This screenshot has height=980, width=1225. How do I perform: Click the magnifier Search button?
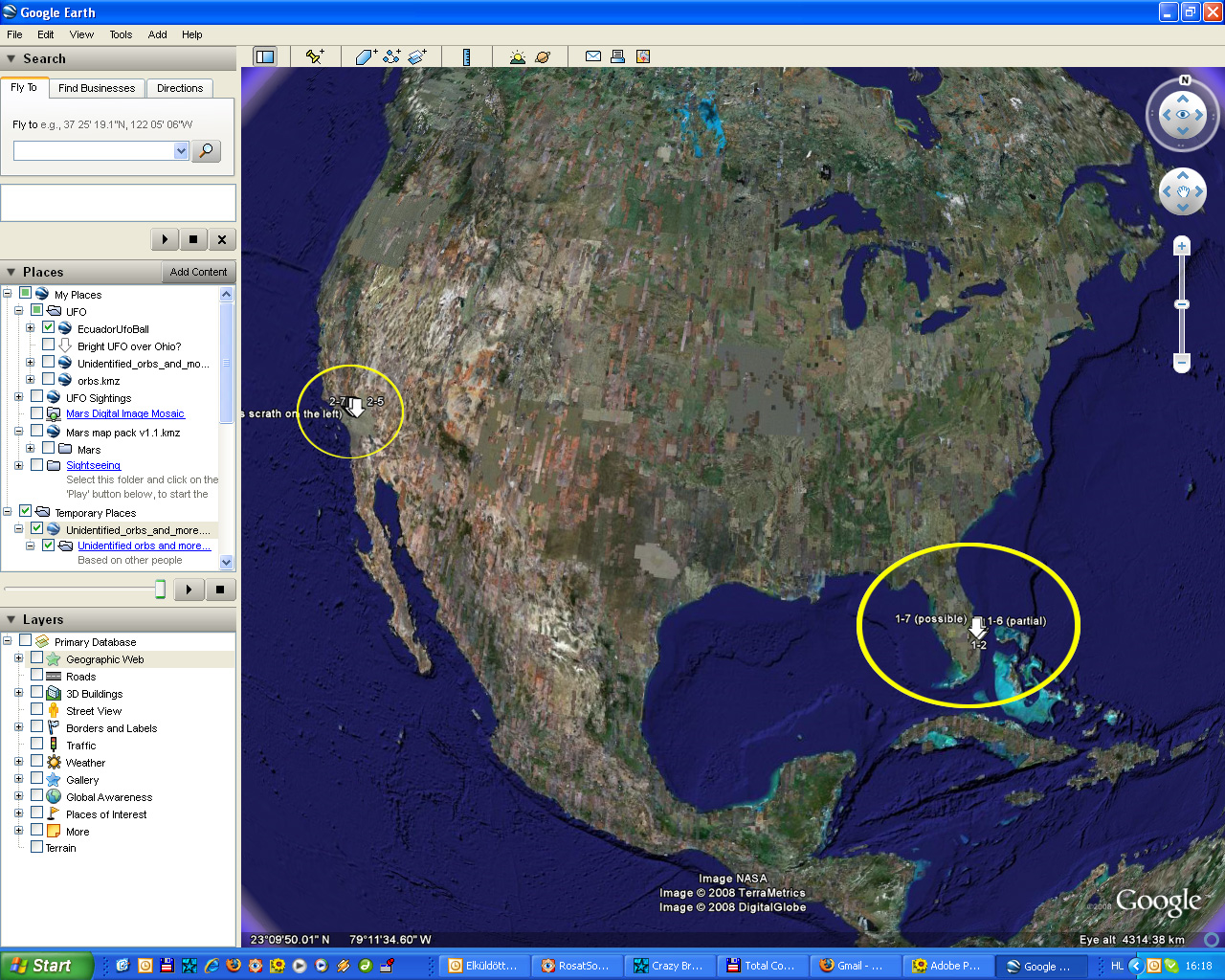[x=206, y=151]
